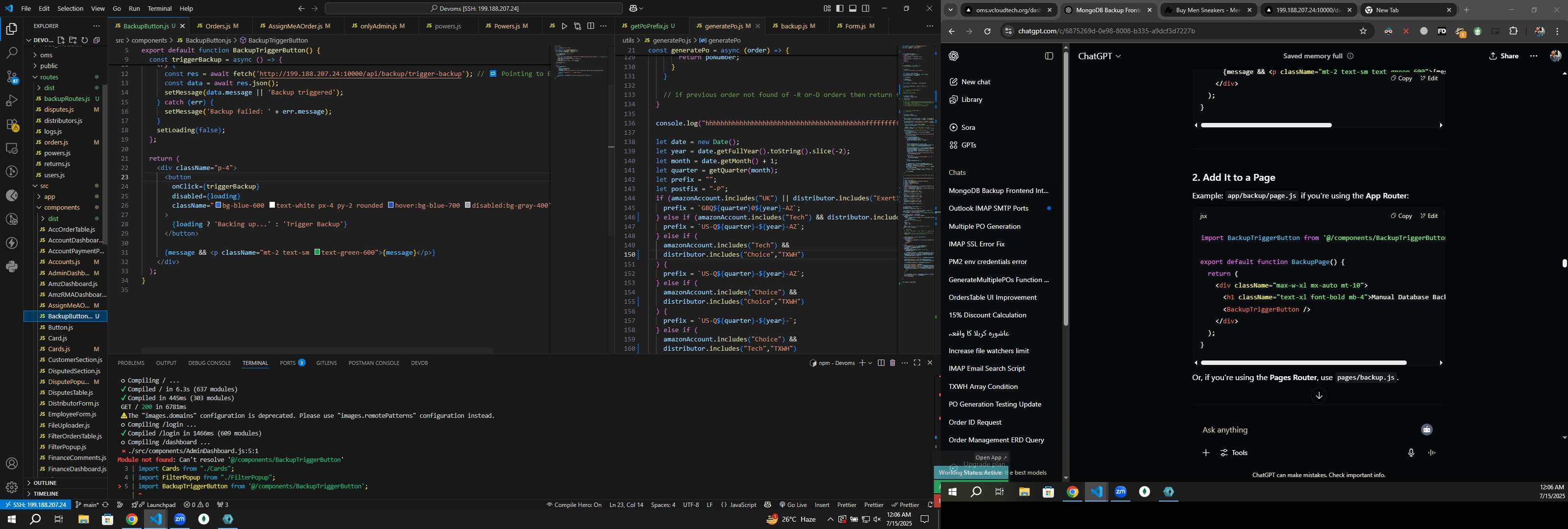Toggle Insert mode in status bar

tap(822, 505)
